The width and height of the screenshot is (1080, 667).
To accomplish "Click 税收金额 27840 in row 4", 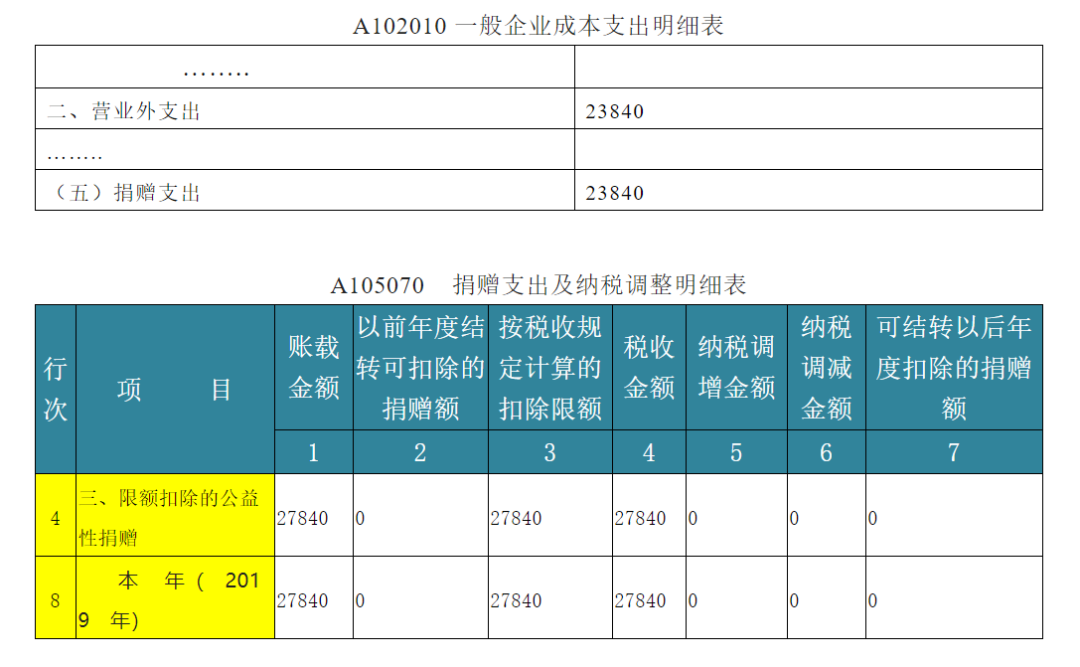I will 640,518.
